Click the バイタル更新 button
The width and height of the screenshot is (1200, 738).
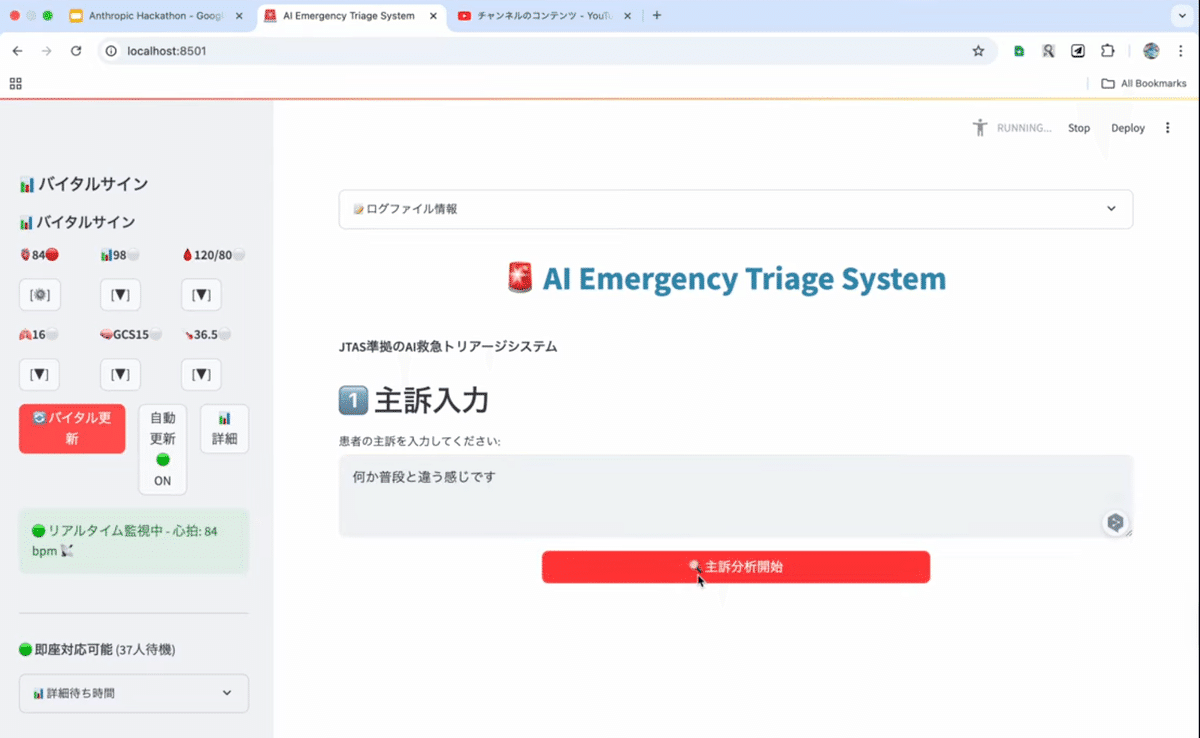tap(72, 429)
